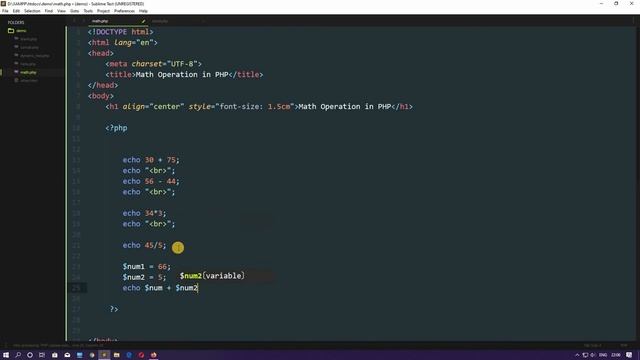
Task: Open the Selection menu
Action: pos(32,11)
